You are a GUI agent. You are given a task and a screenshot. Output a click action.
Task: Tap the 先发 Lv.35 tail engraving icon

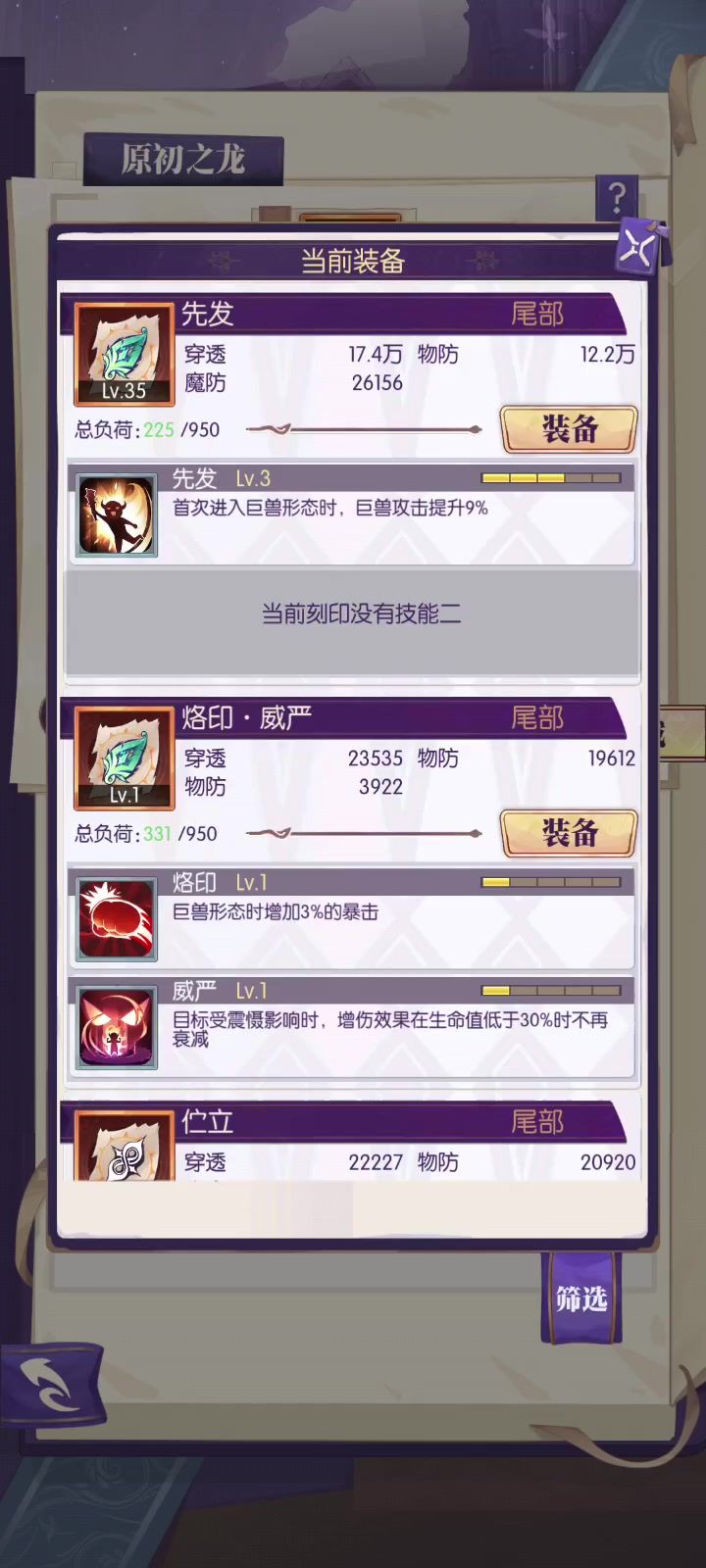(125, 355)
